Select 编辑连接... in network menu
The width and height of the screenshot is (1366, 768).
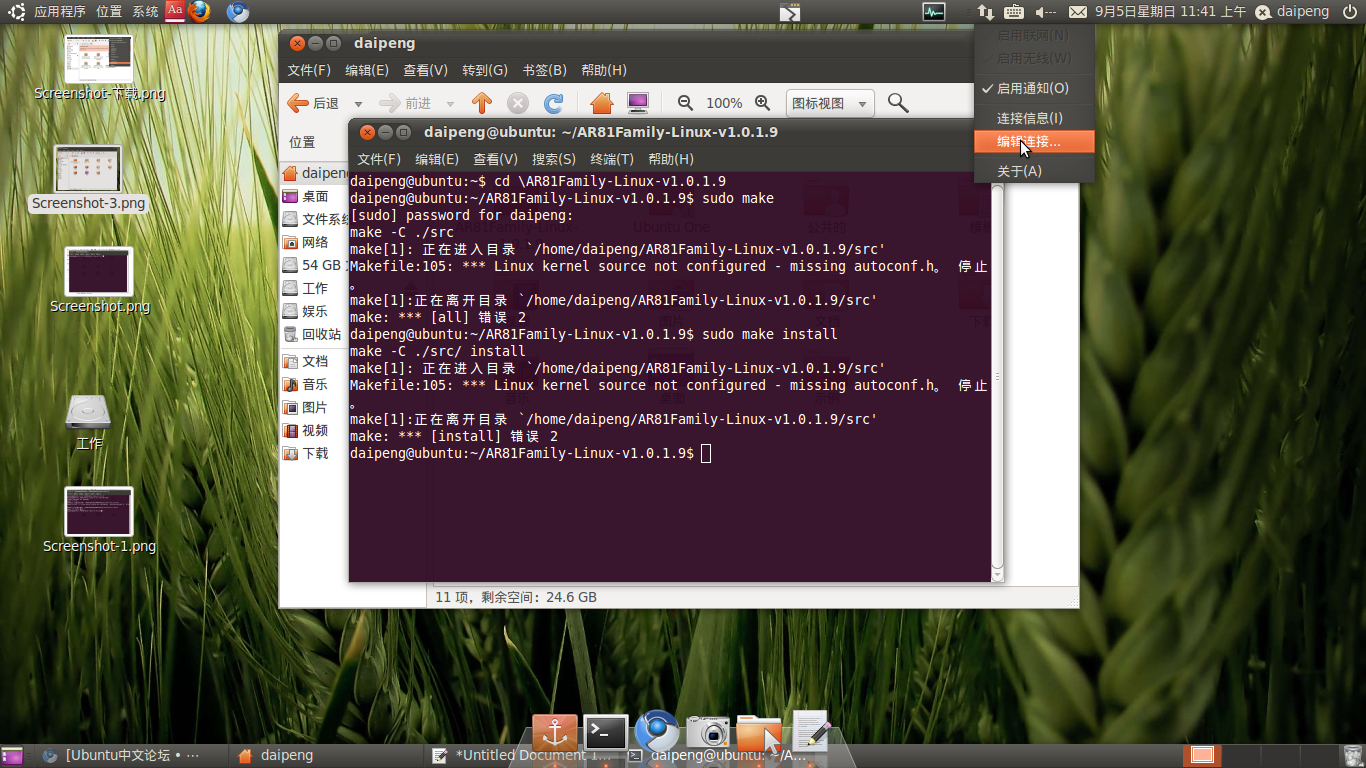point(1034,142)
